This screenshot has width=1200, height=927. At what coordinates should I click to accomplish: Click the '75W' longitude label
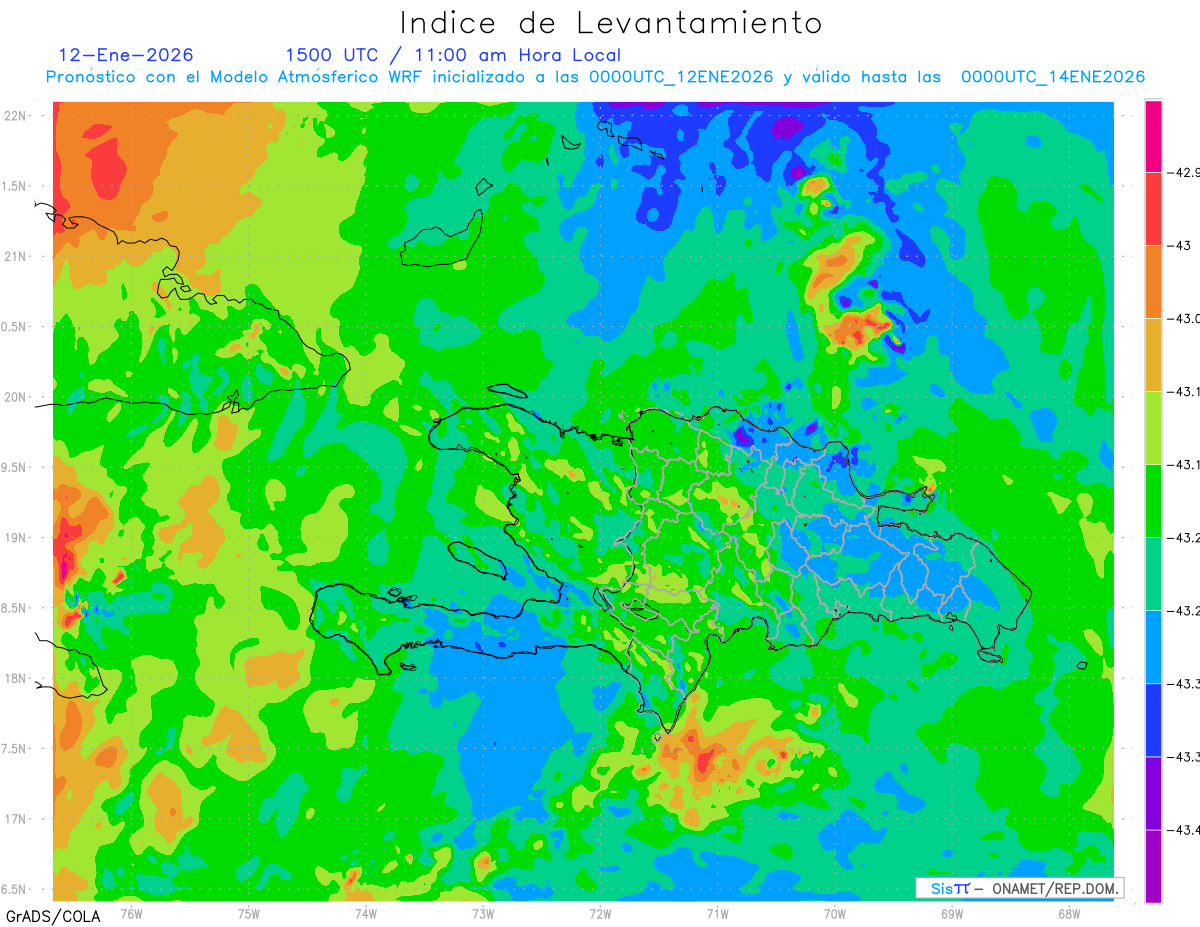click(249, 913)
